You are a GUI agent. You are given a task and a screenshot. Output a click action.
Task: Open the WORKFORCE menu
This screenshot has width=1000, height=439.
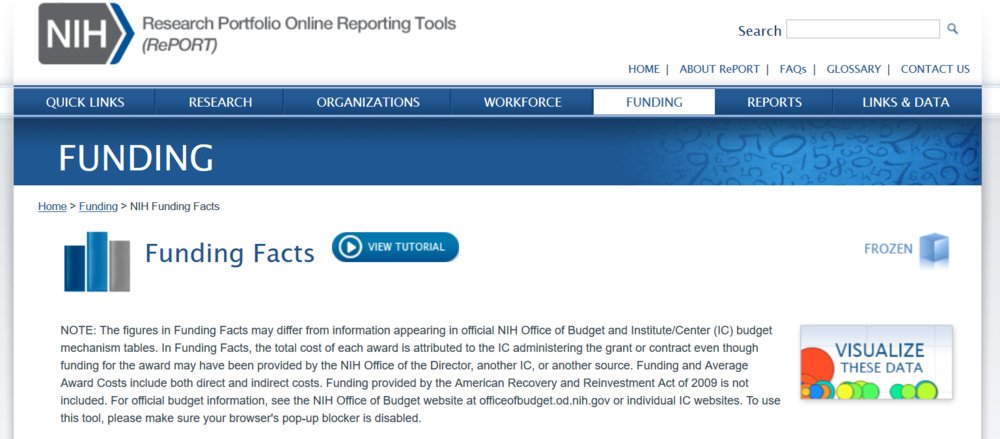[x=522, y=102]
